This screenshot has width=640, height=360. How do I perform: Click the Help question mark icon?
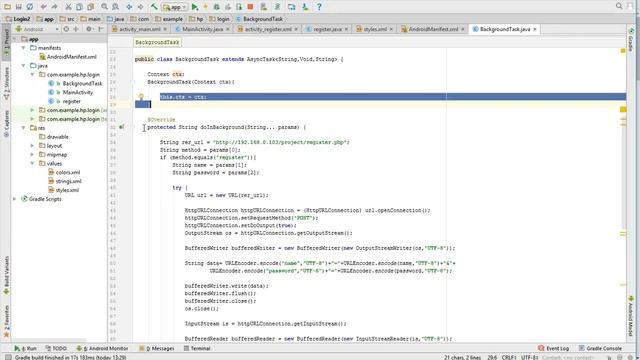319,7
